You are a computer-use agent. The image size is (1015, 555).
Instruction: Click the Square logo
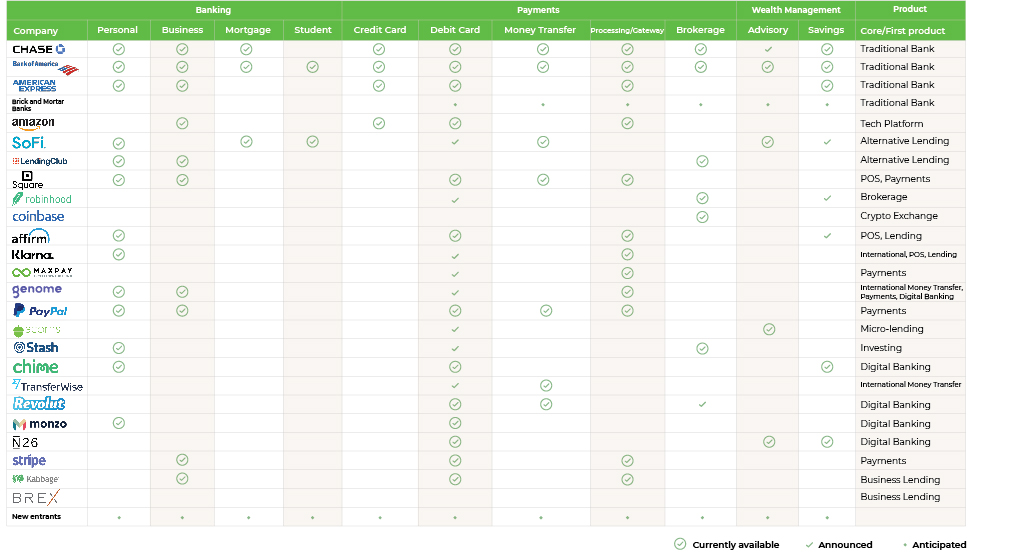click(x=27, y=180)
